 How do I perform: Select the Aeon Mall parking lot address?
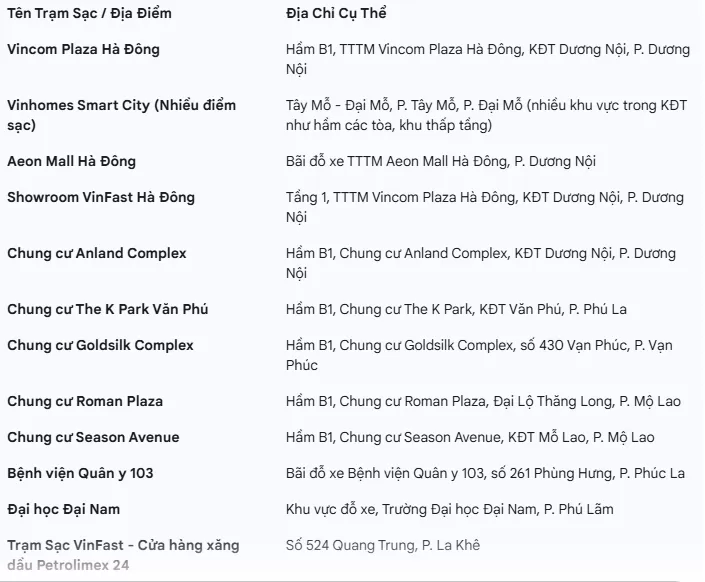[x=442, y=161]
